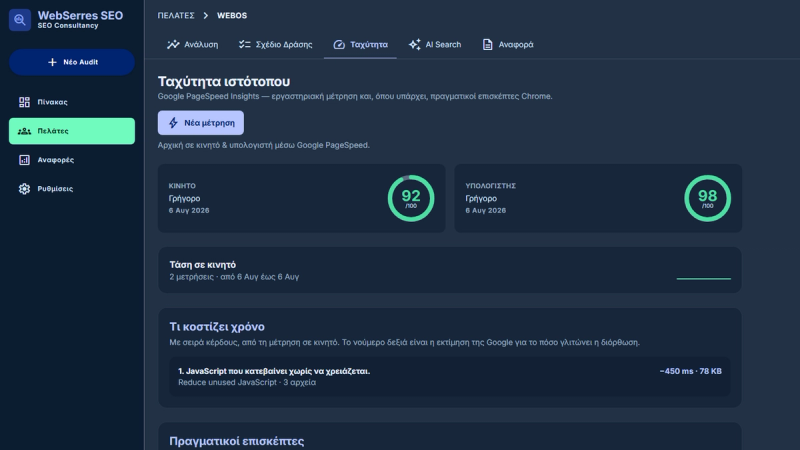This screenshot has height=450, width=800.
Task: Open Αναφορές in the sidebar
Action: (72, 160)
